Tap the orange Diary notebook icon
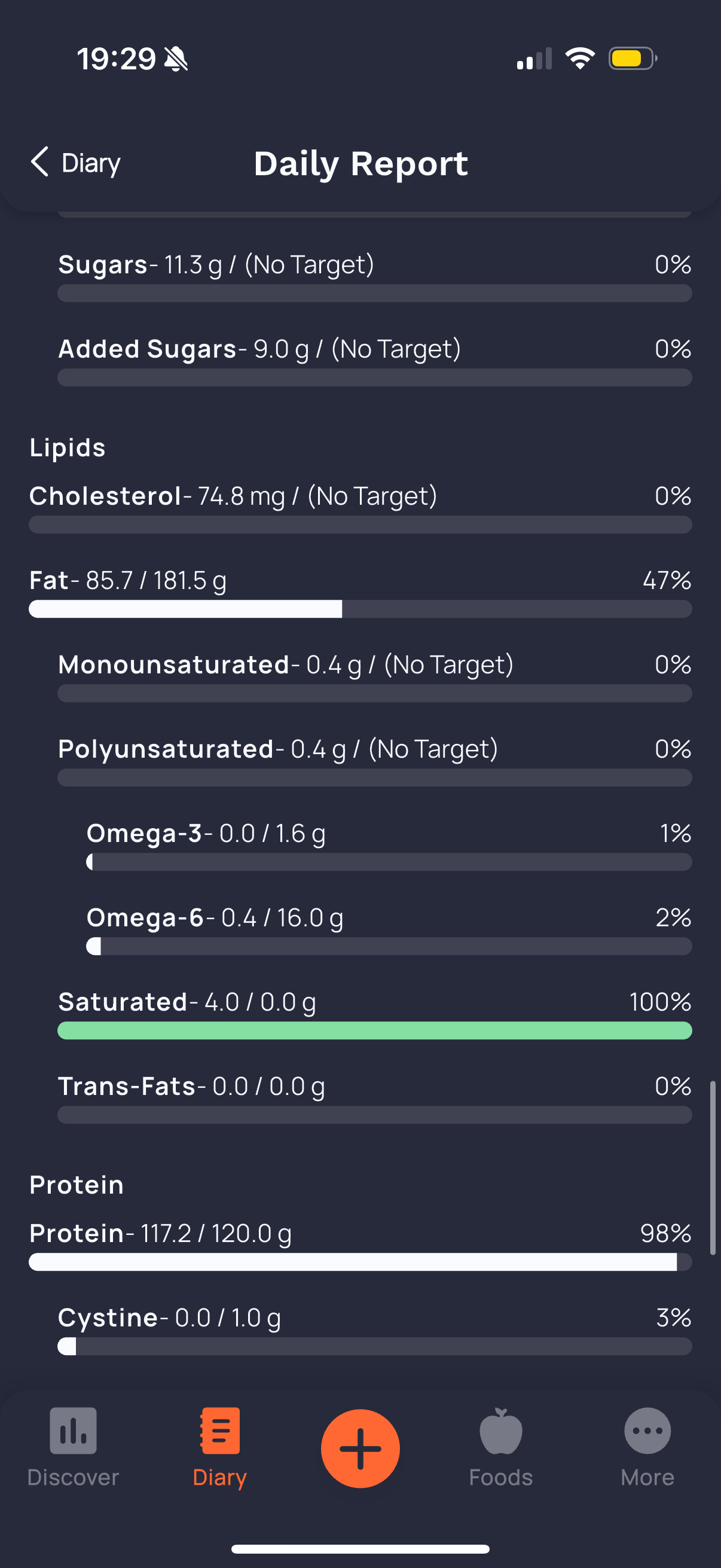Image resolution: width=721 pixels, height=1568 pixels. click(x=219, y=1430)
